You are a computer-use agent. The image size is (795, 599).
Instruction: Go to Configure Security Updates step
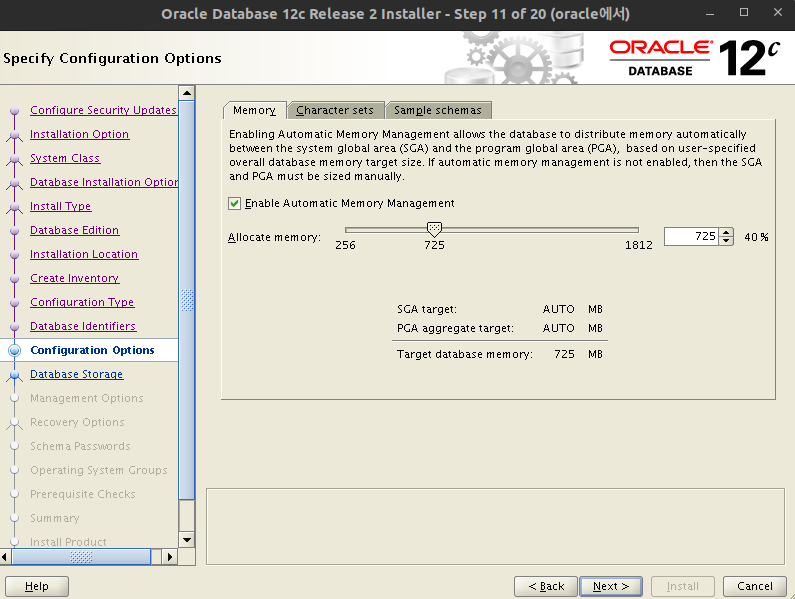103,110
